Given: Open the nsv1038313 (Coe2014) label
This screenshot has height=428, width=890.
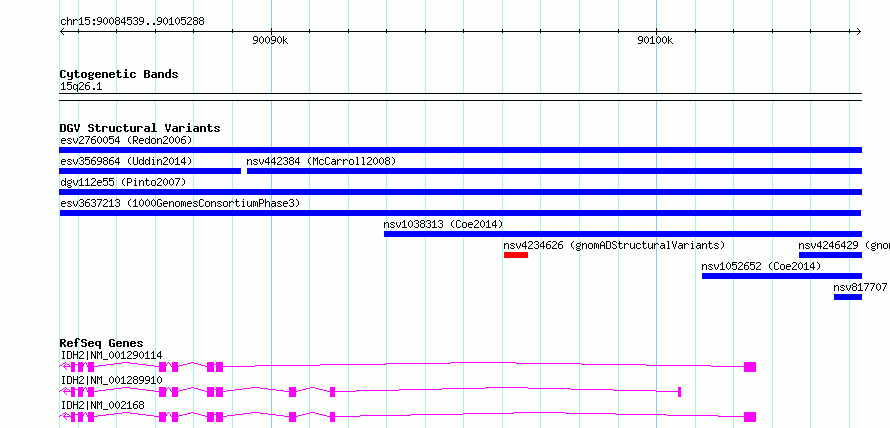Looking at the screenshot, I should (x=443, y=224).
